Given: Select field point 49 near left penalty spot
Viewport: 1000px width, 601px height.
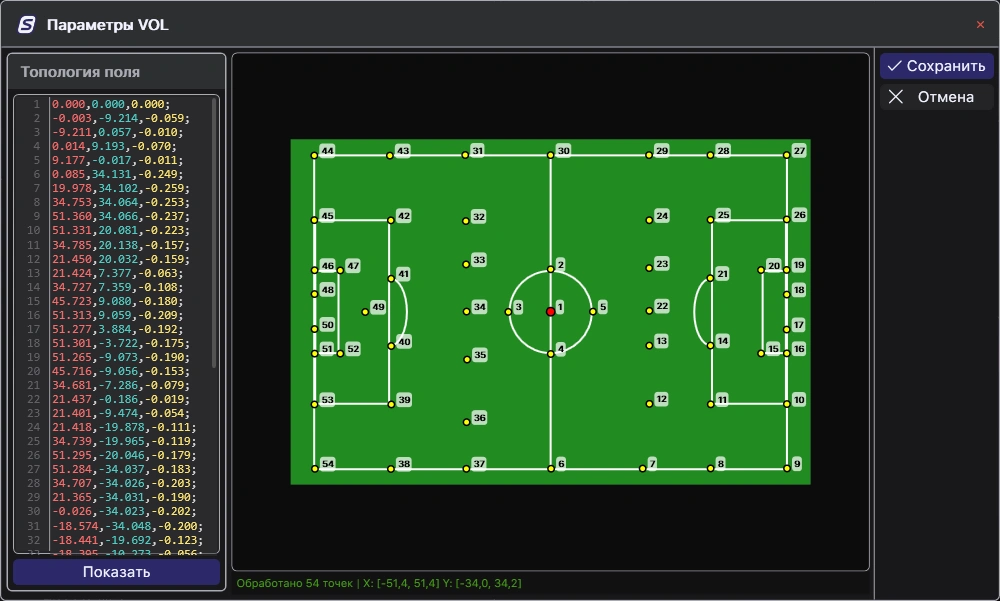Looking at the screenshot, I should 365,312.
